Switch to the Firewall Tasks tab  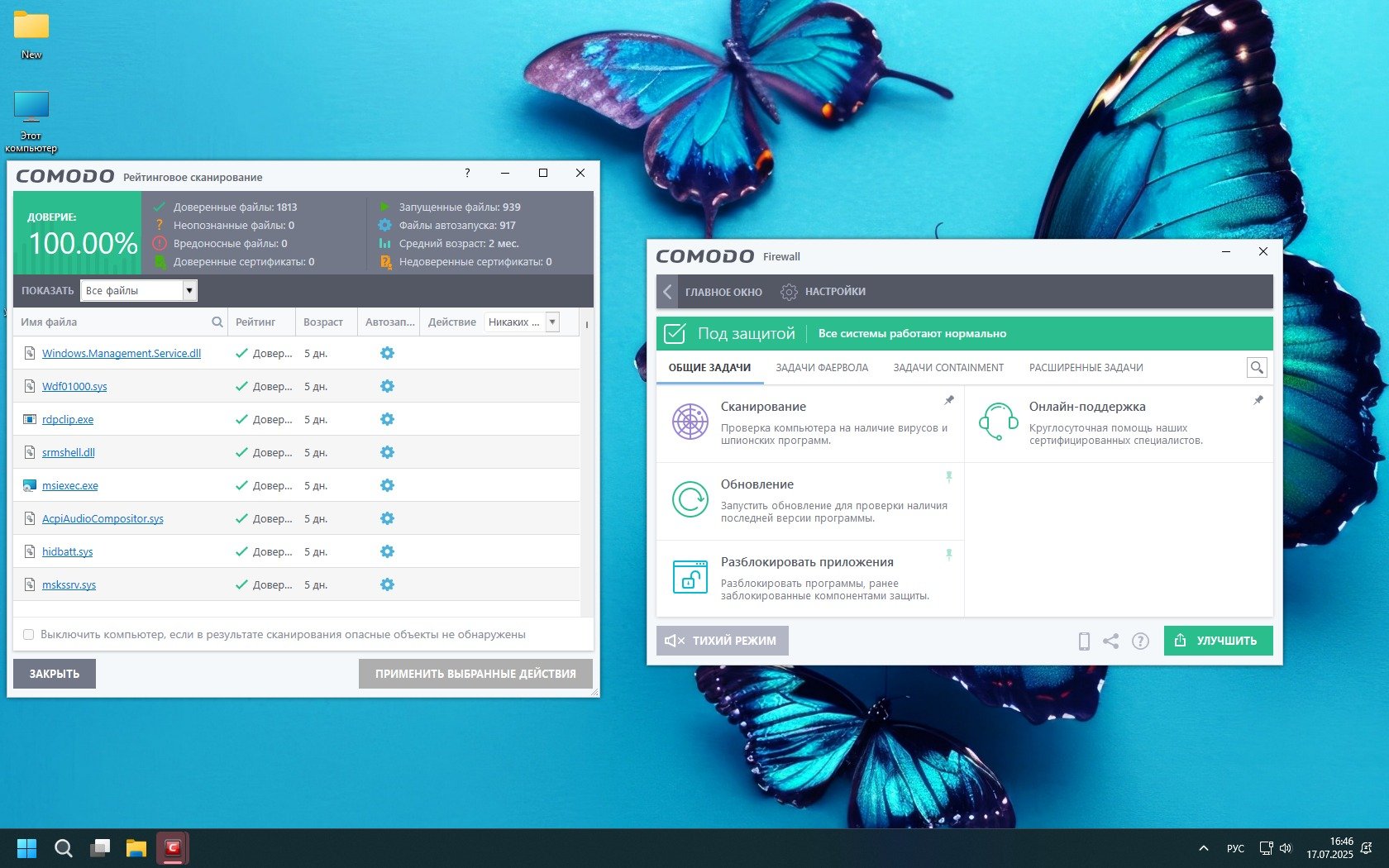pyautogui.click(x=821, y=368)
